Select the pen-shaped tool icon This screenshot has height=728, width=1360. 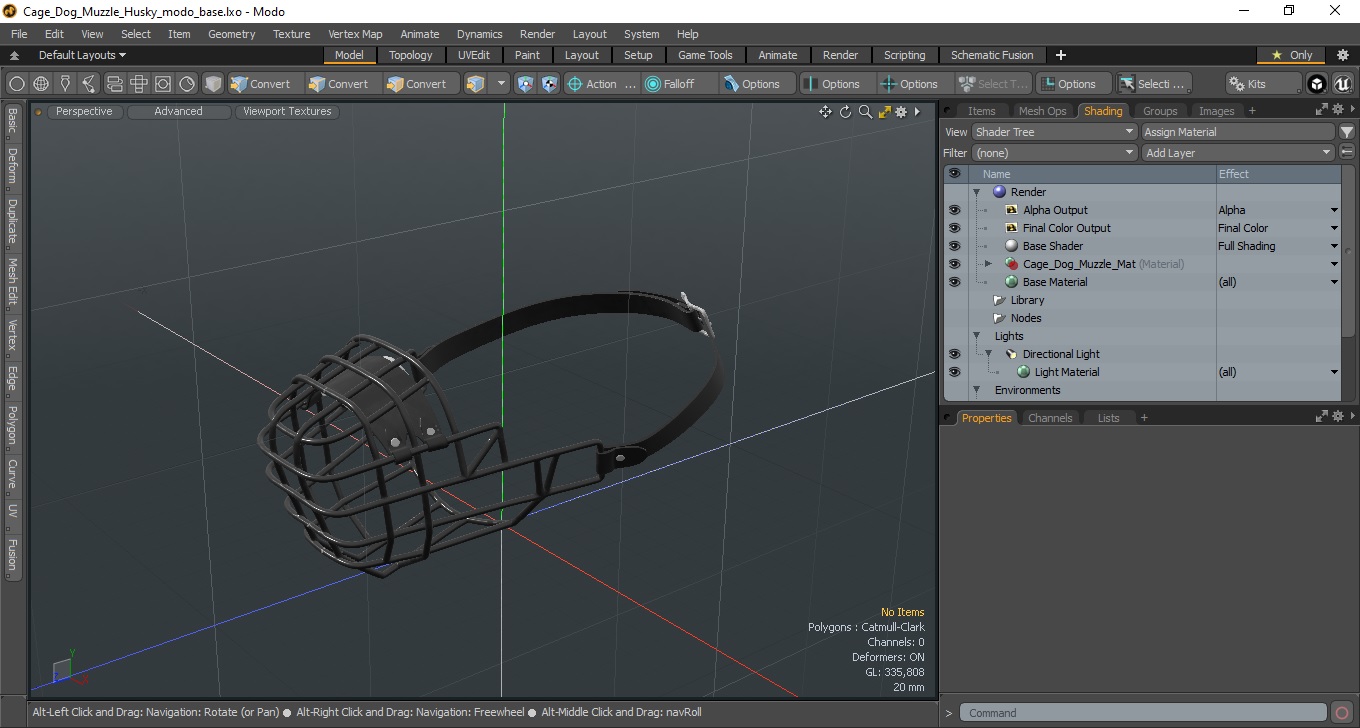pos(65,84)
